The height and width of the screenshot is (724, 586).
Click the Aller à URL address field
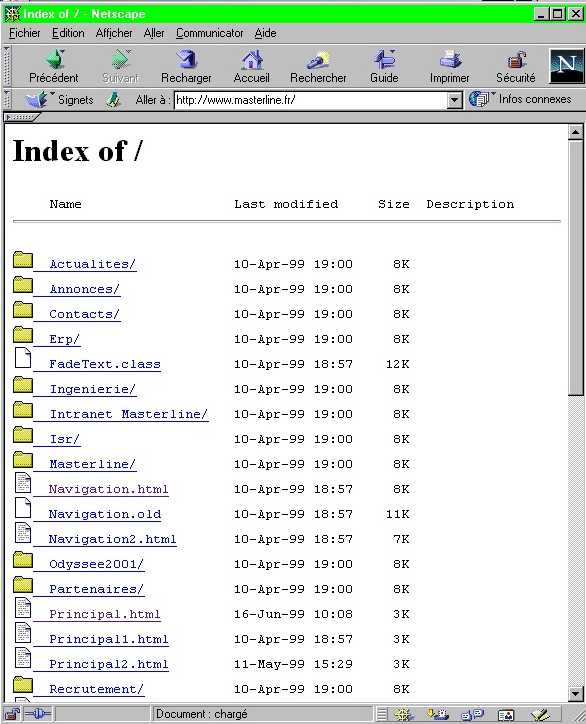coord(310,100)
